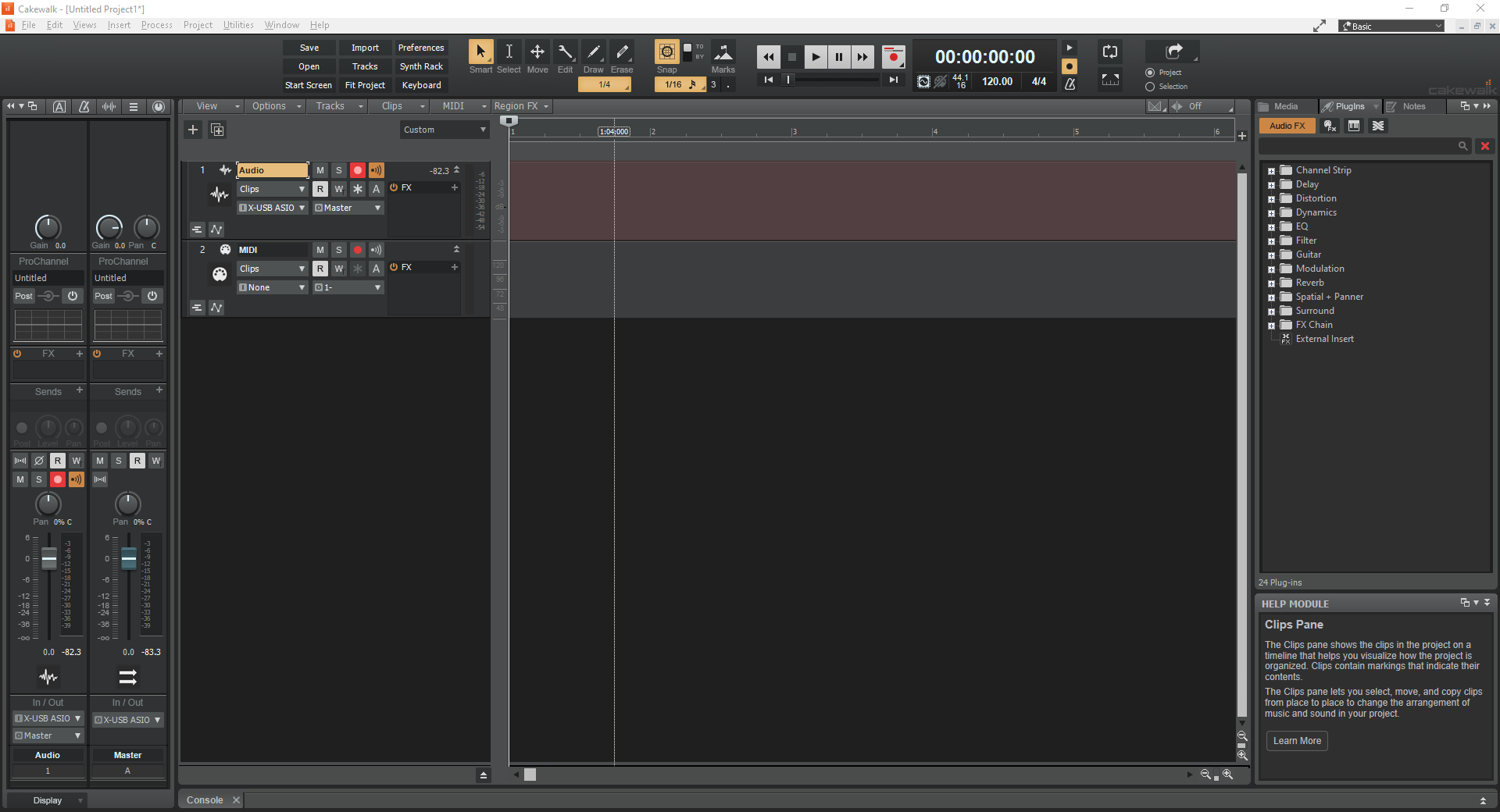Start playback with the Play button
Screen dimensions: 1500x812
[x=816, y=57]
